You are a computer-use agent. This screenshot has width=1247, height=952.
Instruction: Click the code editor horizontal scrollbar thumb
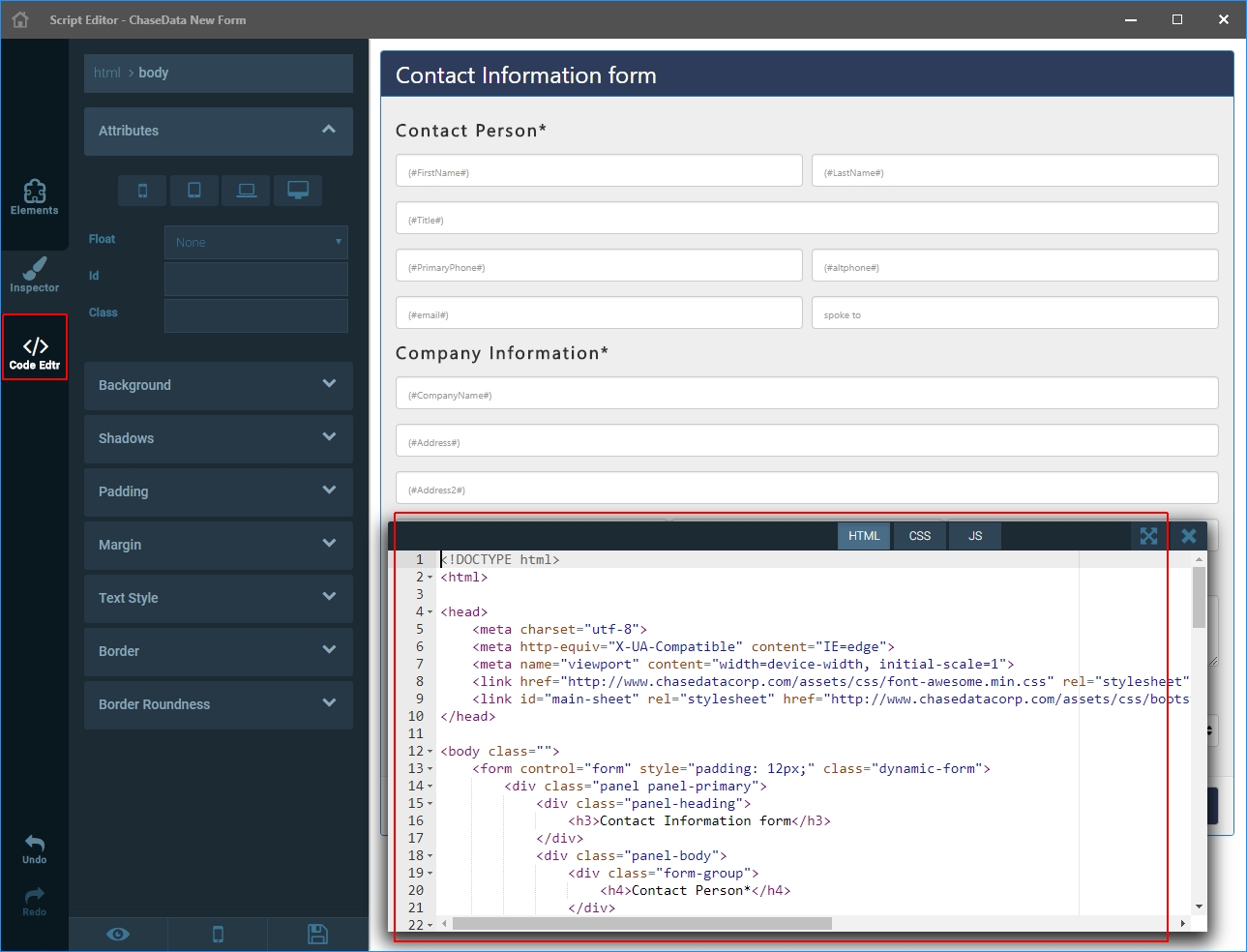tap(642, 924)
